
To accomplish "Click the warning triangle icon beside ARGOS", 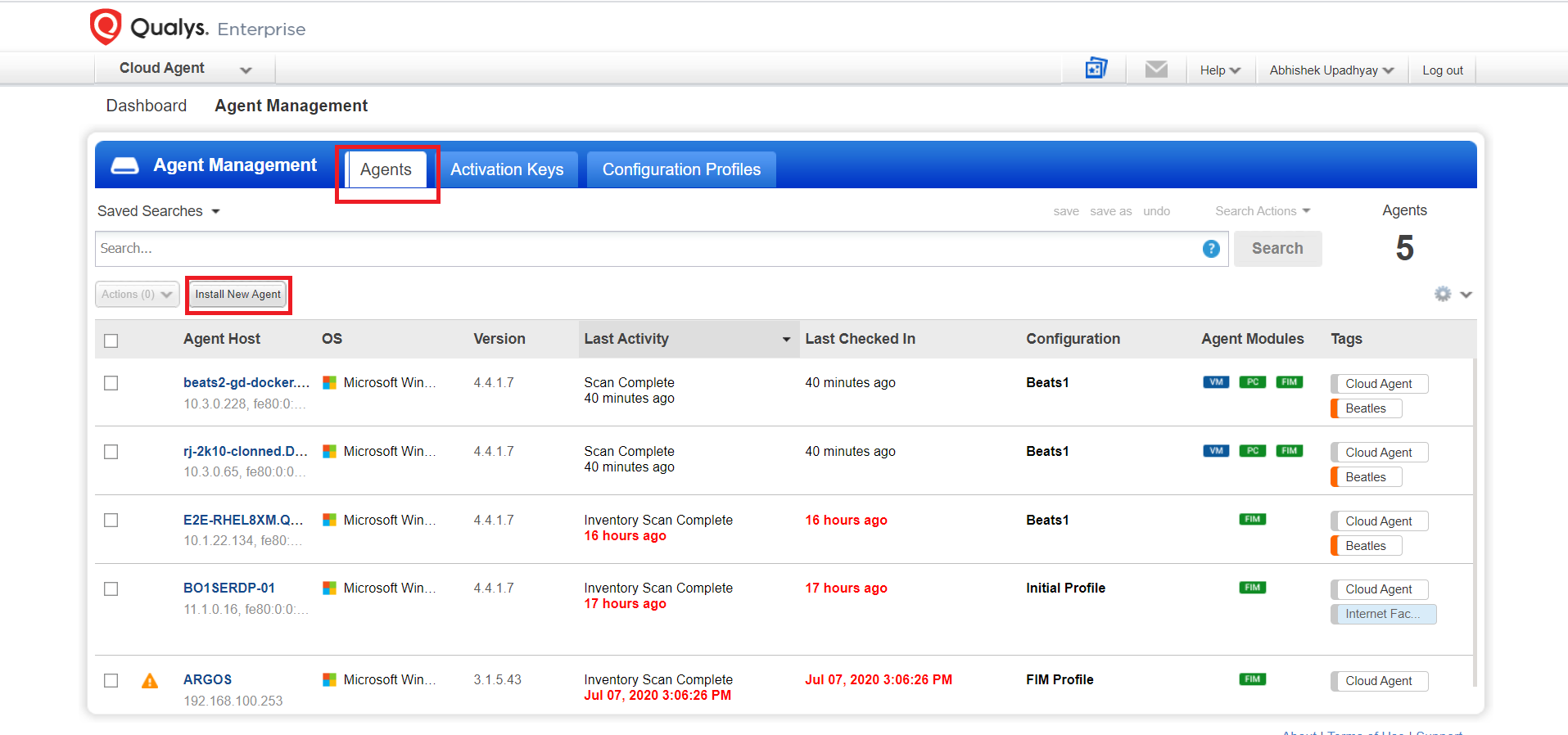I will click(x=150, y=681).
